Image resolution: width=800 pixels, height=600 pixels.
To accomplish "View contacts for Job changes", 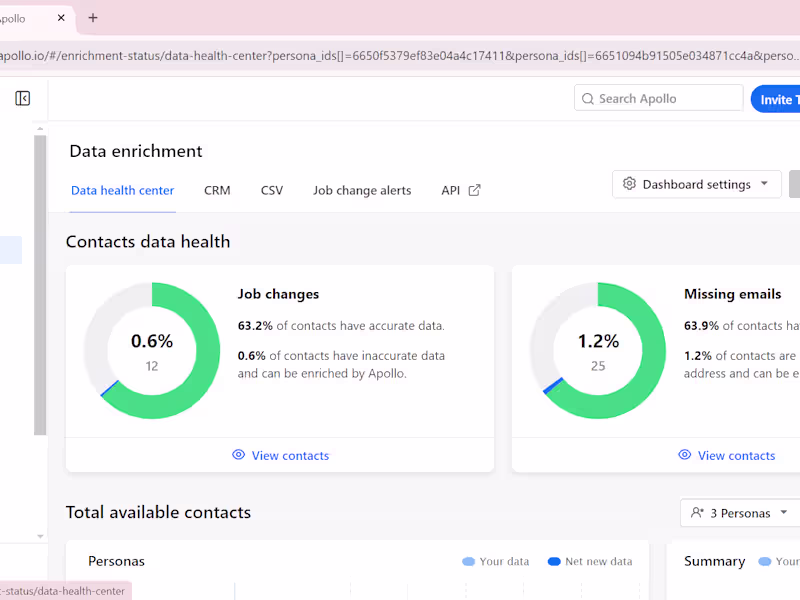I will pyautogui.click(x=290, y=455).
